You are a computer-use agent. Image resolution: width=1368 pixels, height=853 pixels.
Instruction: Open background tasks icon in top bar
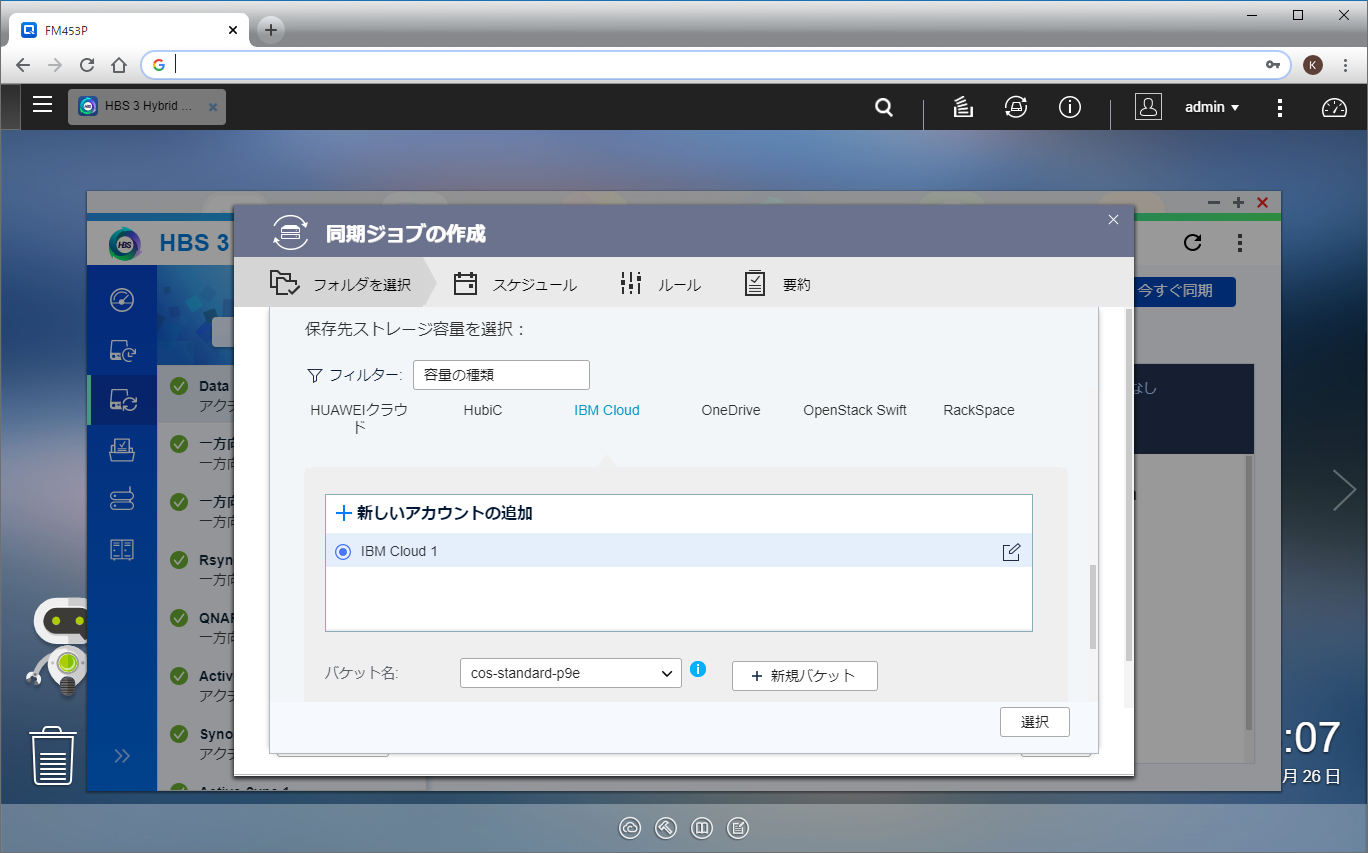click(963, 108)
